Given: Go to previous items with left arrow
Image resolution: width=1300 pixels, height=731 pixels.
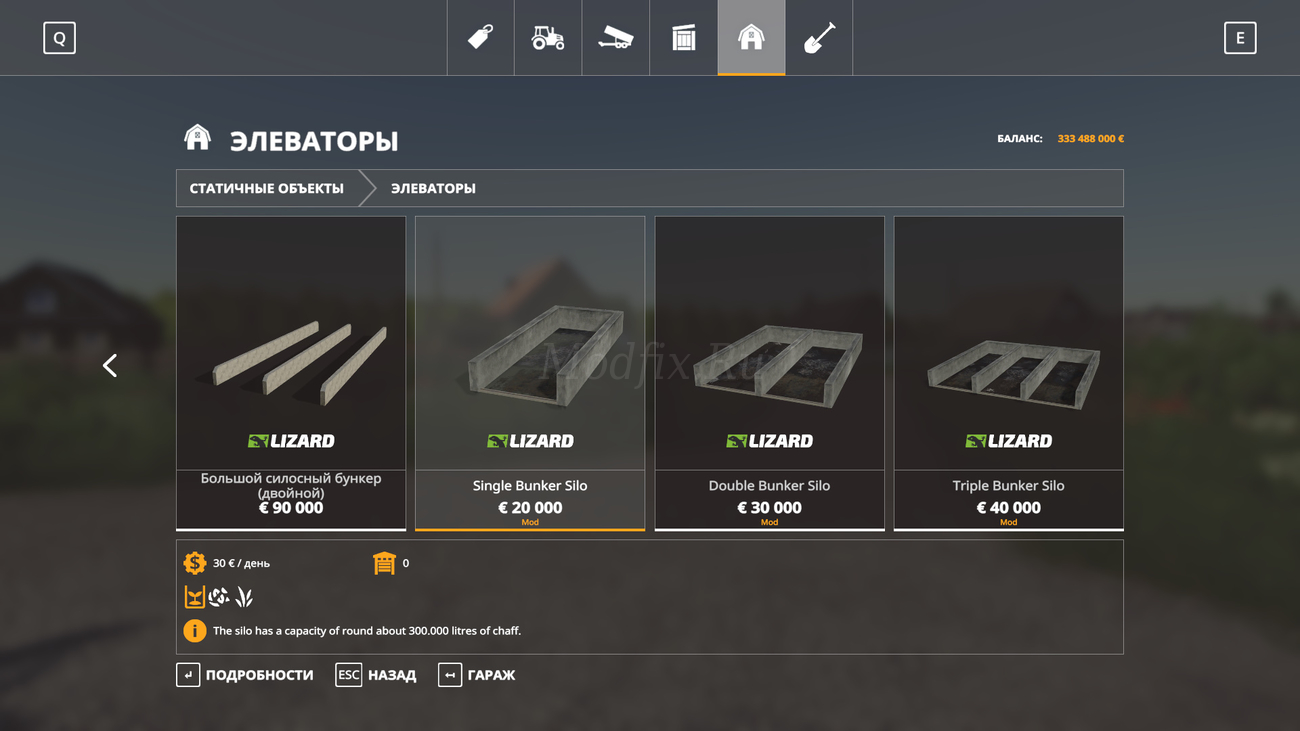Looking at the screenshot, I should click(x=110, y=366).
